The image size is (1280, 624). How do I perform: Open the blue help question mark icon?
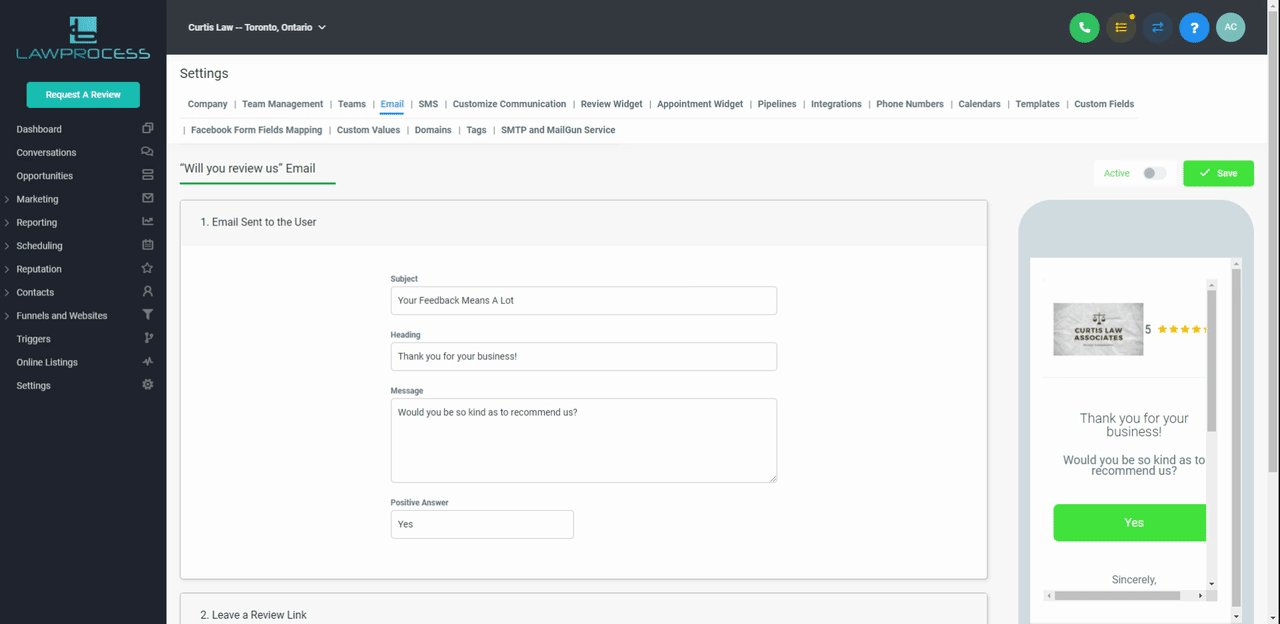[x=1194, y=28]
